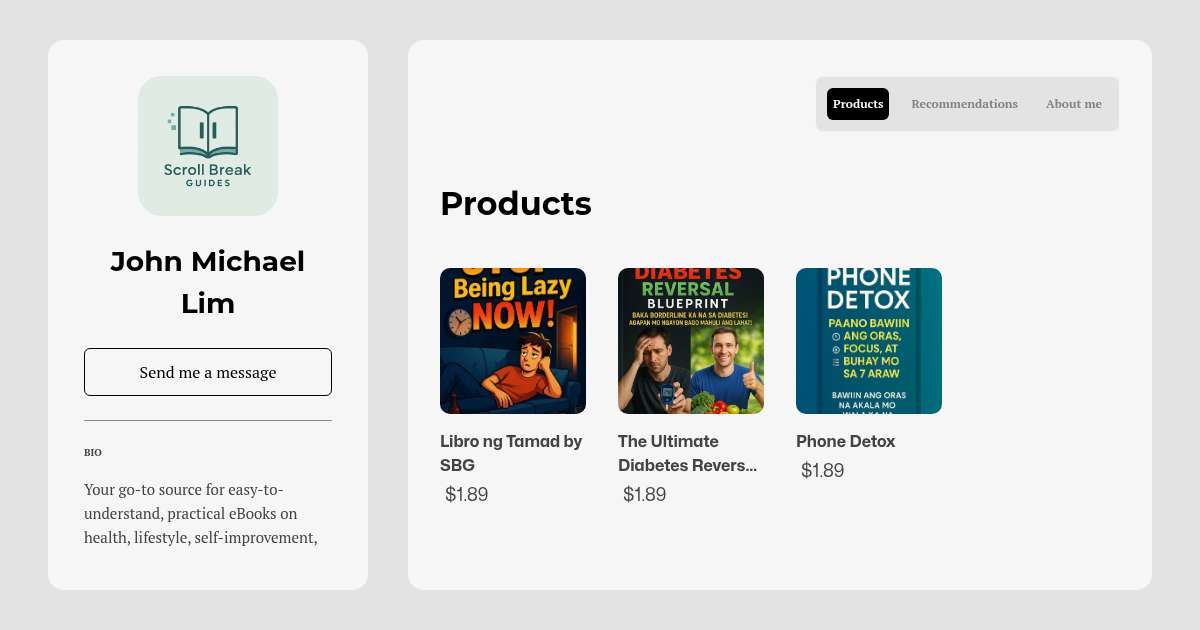Click The Ultimate Diabetes Reversal product title
Image resolution: width=1200 pixels, height=630 pixels.
(688, 453)
